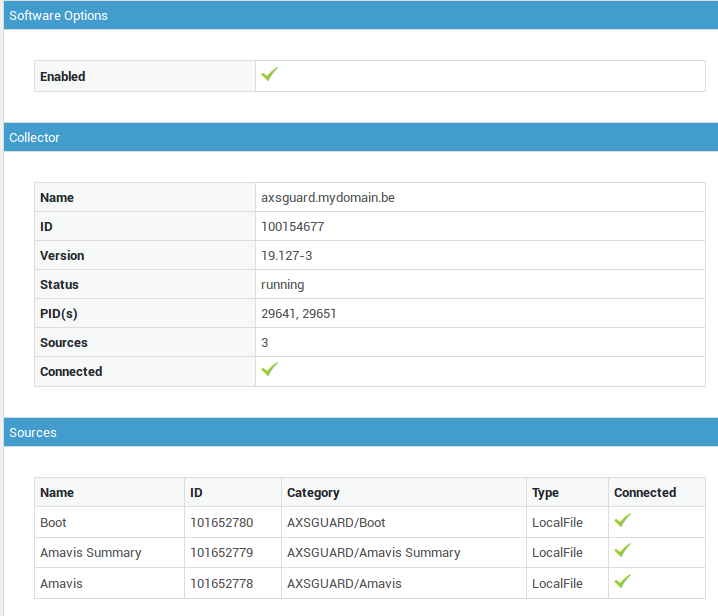Click the Collector section header
Screen dimensions: 718x616
pyautogui.click(x=361, y=137)
